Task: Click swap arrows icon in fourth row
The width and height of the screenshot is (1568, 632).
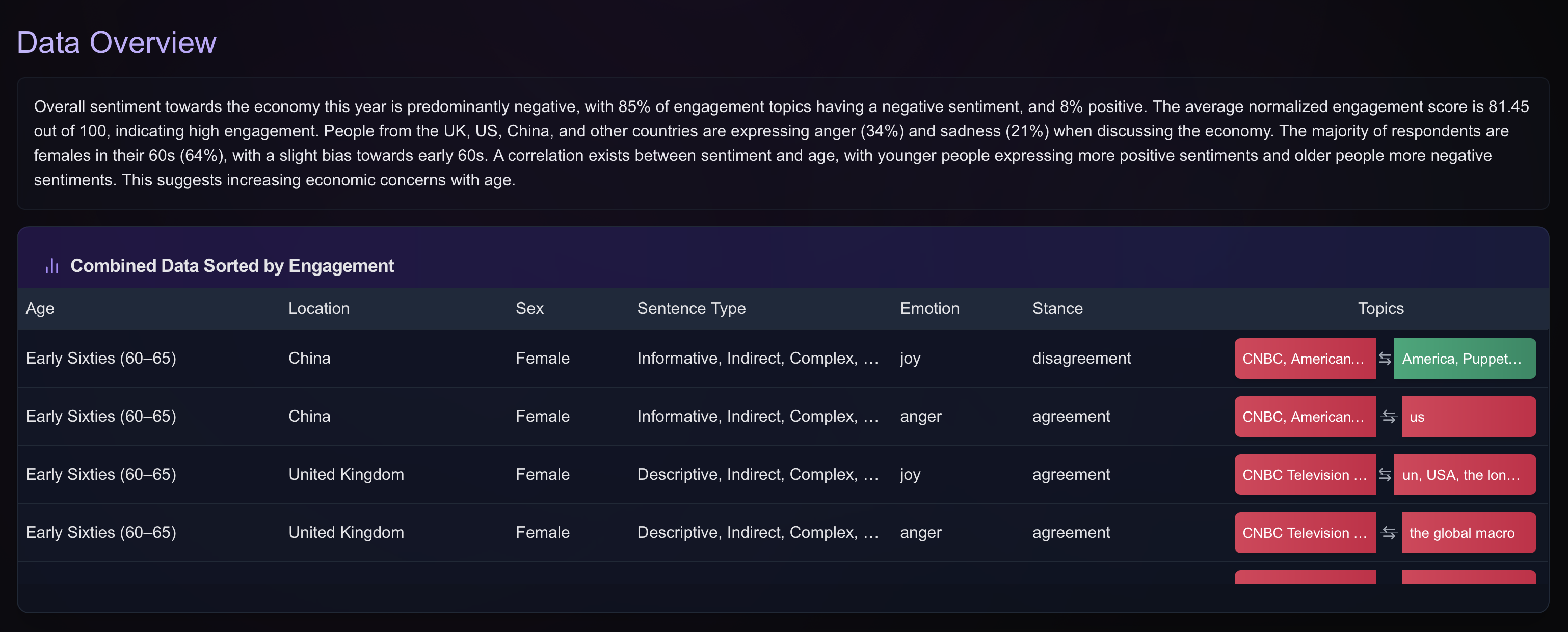Action: [1389, 533]
